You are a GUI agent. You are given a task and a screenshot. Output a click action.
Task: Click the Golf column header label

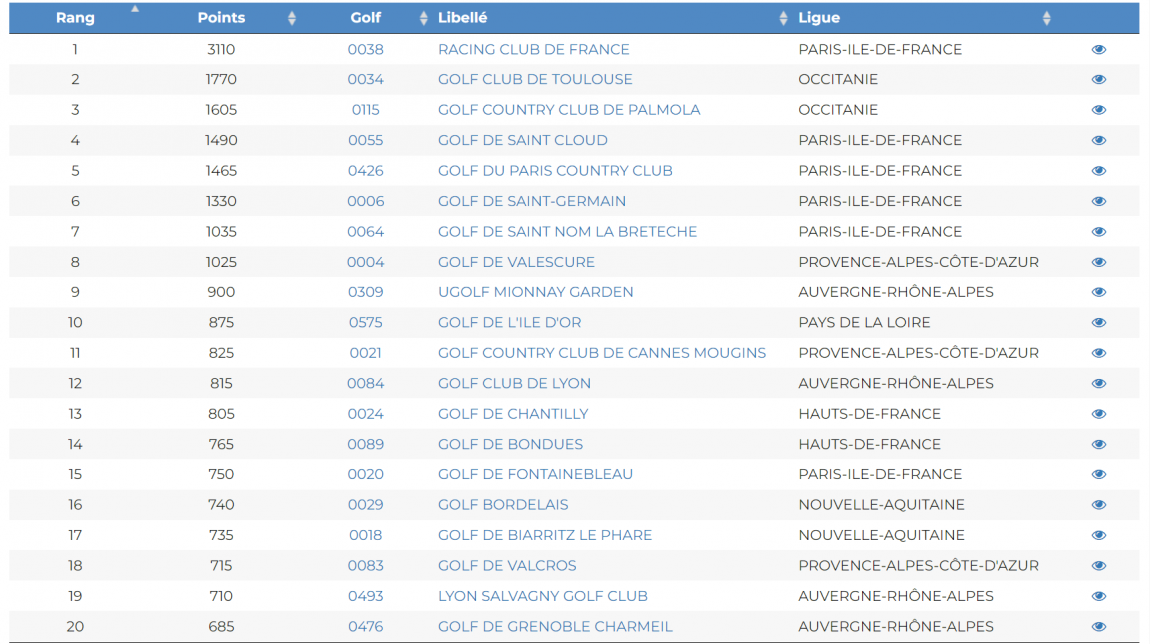tap(365, 18)
